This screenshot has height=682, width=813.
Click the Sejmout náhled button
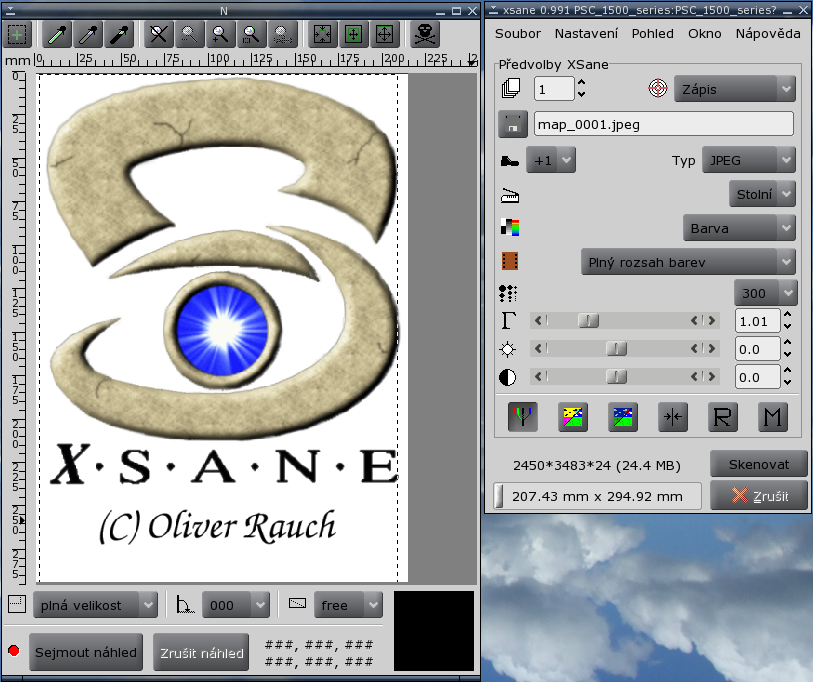point(86,652)
